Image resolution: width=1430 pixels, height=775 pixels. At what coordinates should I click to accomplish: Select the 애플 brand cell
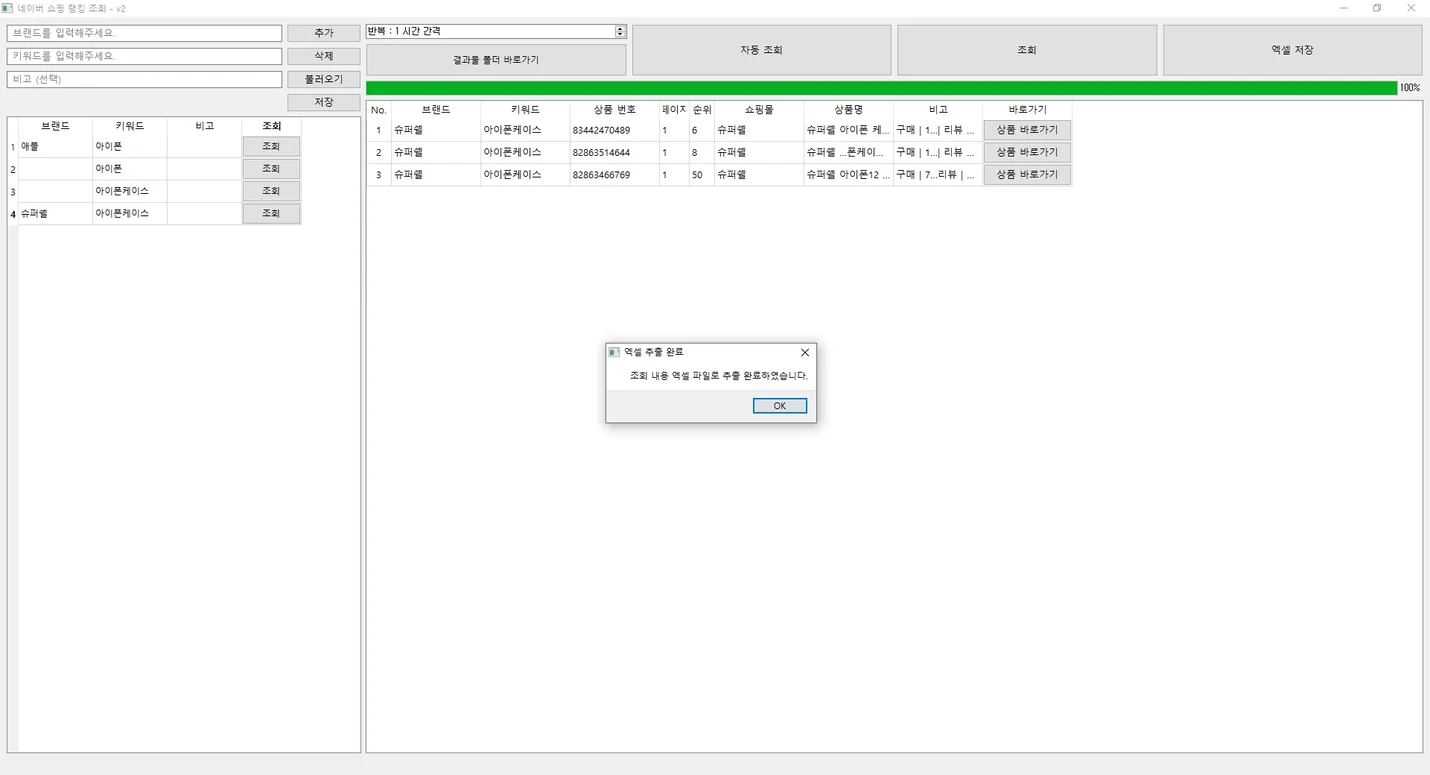(x=55, y=146)
